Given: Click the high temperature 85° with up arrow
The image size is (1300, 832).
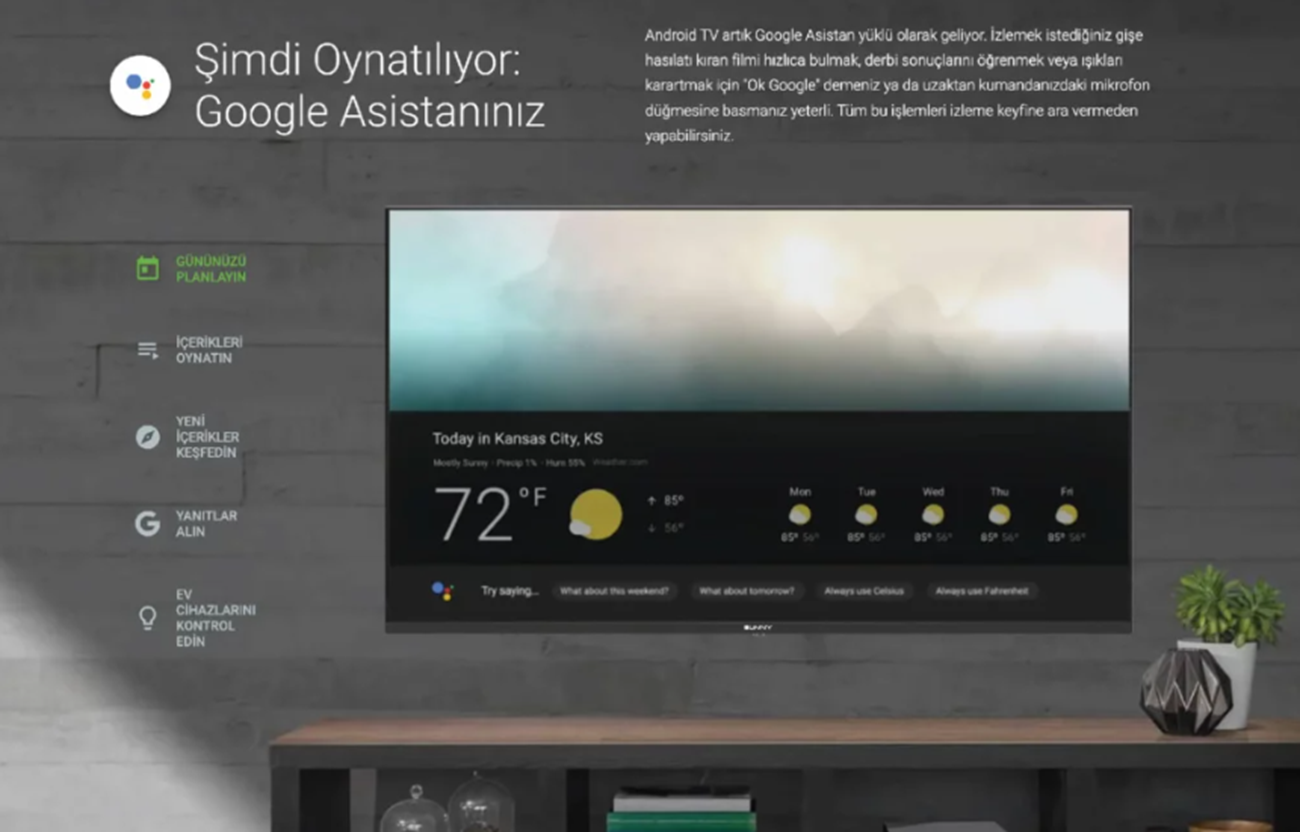Looking at the screenshot, I should 665,500.
